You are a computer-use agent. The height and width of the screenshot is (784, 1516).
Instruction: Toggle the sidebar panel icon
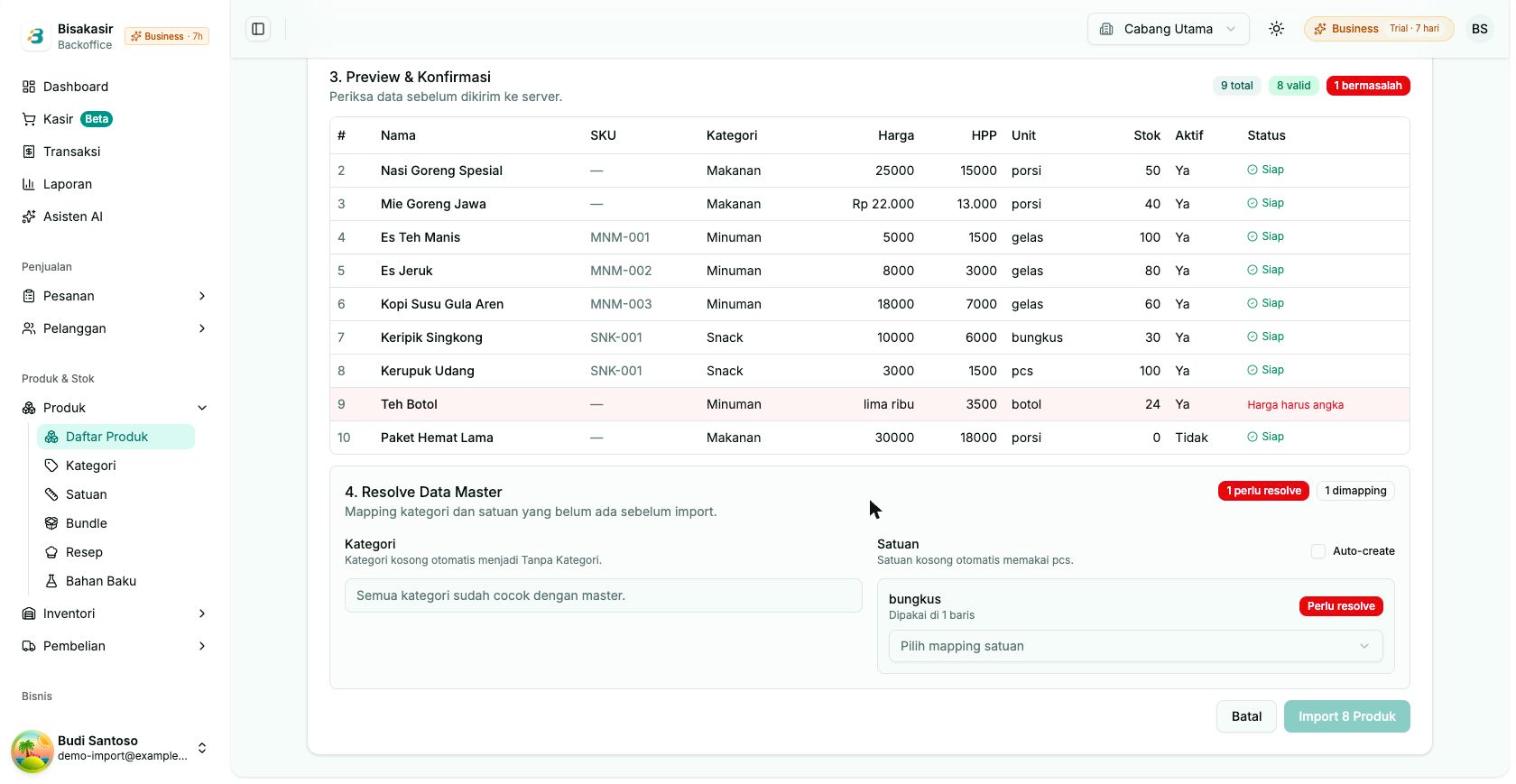pyautogui.click(x=258, y=29)
